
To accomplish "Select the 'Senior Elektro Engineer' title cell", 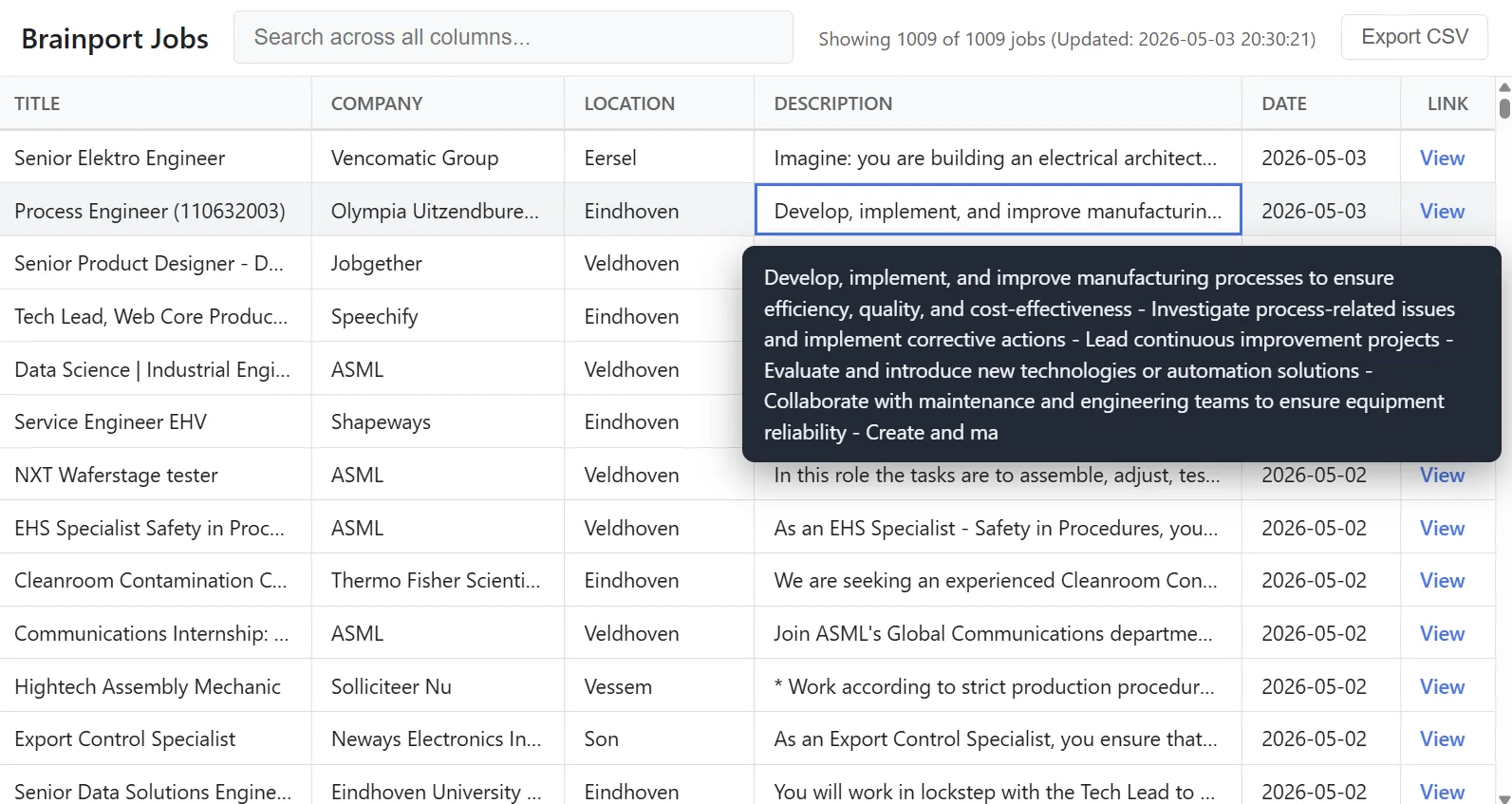I will pyautogui.click(x=156, y=158).
